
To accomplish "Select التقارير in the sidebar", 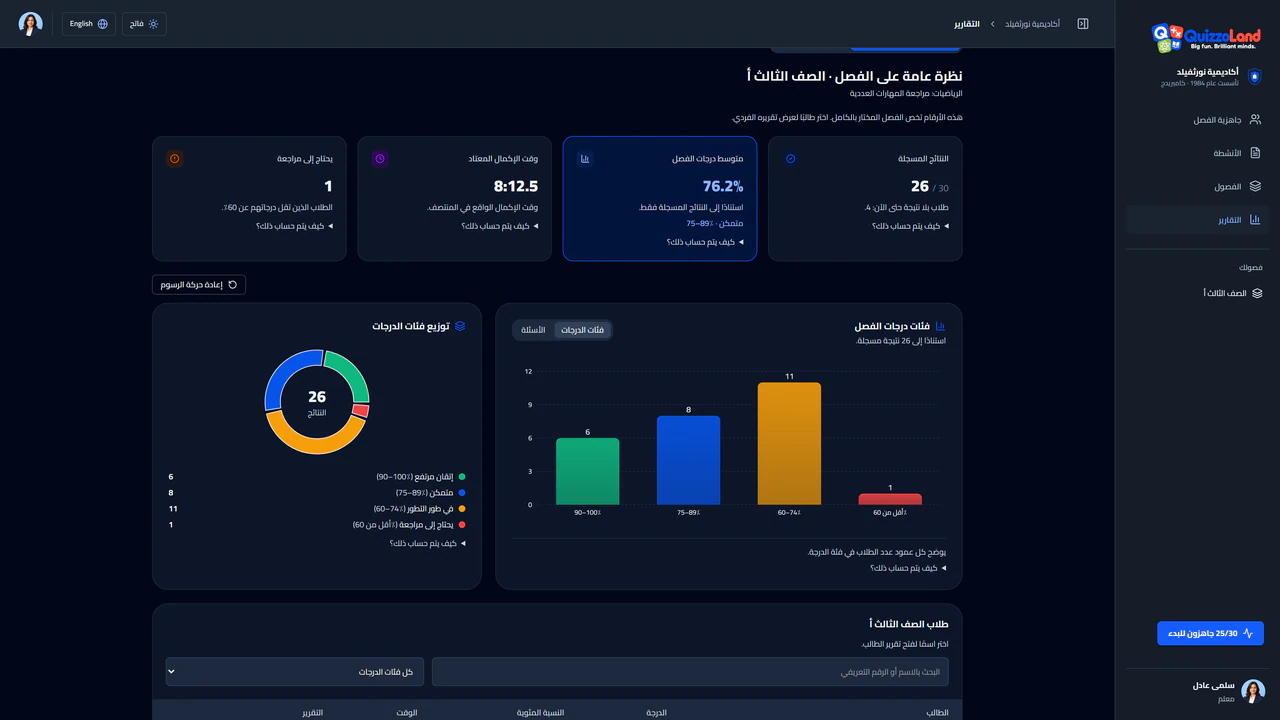I will 1198,220.
